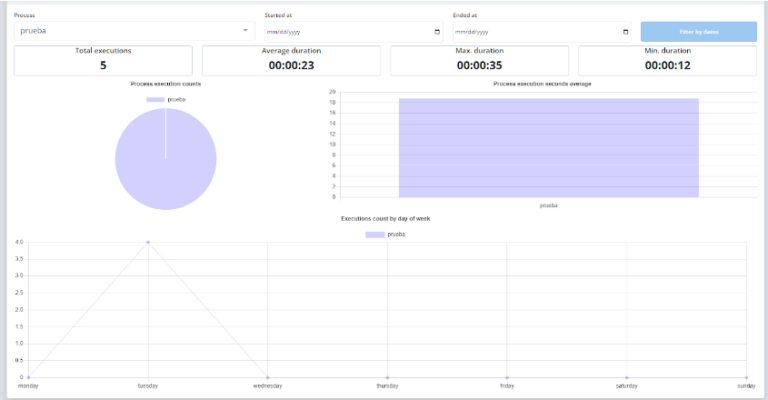Open the Ended at calendar picker icon

click(x=625, y=32)
